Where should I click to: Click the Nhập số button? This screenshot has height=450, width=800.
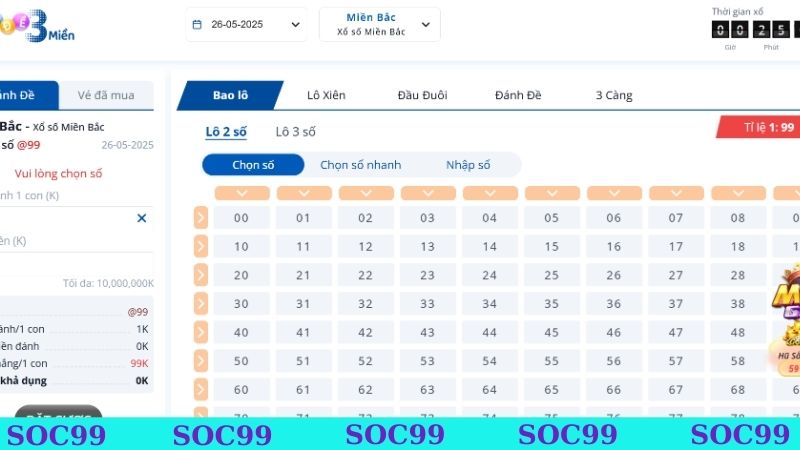(x=468, y=165)
